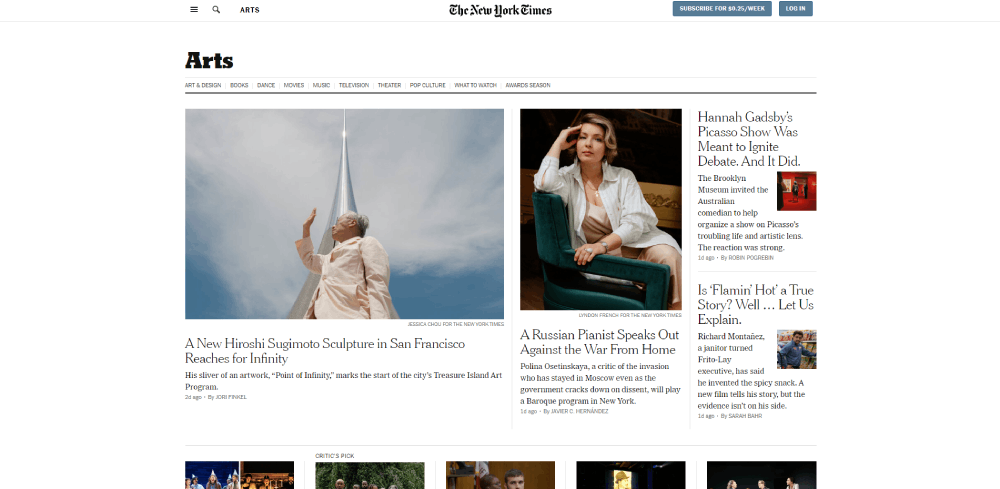Click Jessica Chou photo credit
This screenshot has height=489, width=1000.
tap(455, 324)
